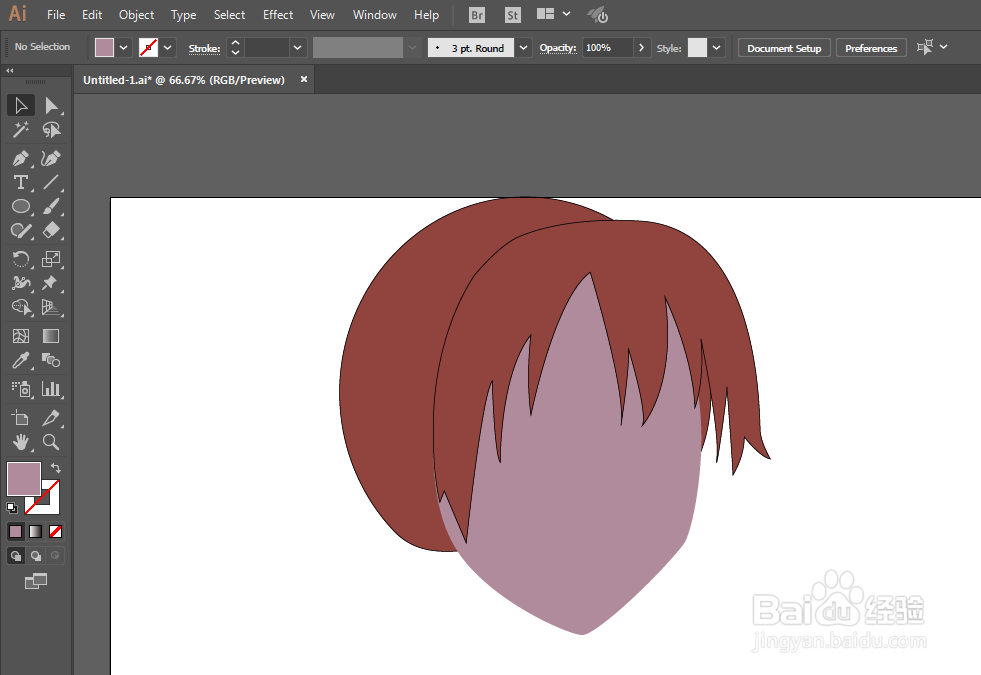
Task: Pick the Eyedropper tool
Action: pyautogui.click(x=20, y=361)
